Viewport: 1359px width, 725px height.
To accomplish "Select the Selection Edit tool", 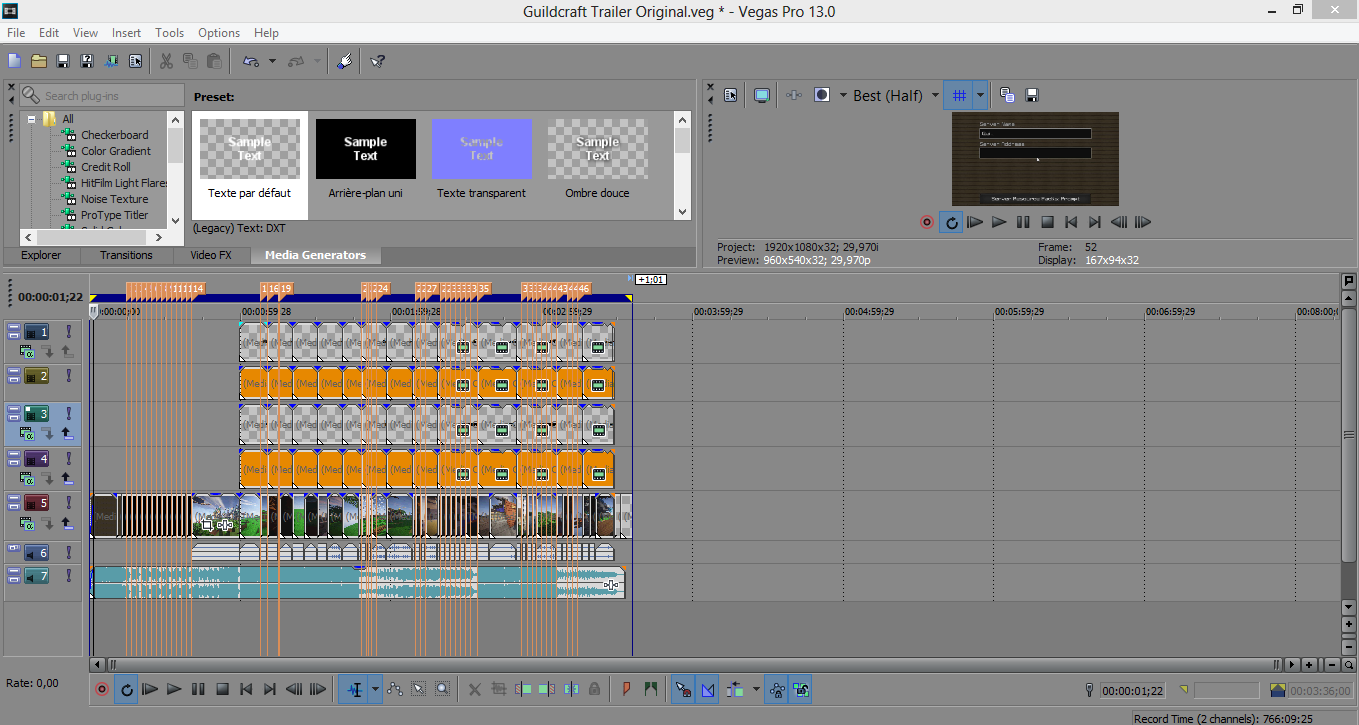I will pyautogui.click(x=419, y=689).
